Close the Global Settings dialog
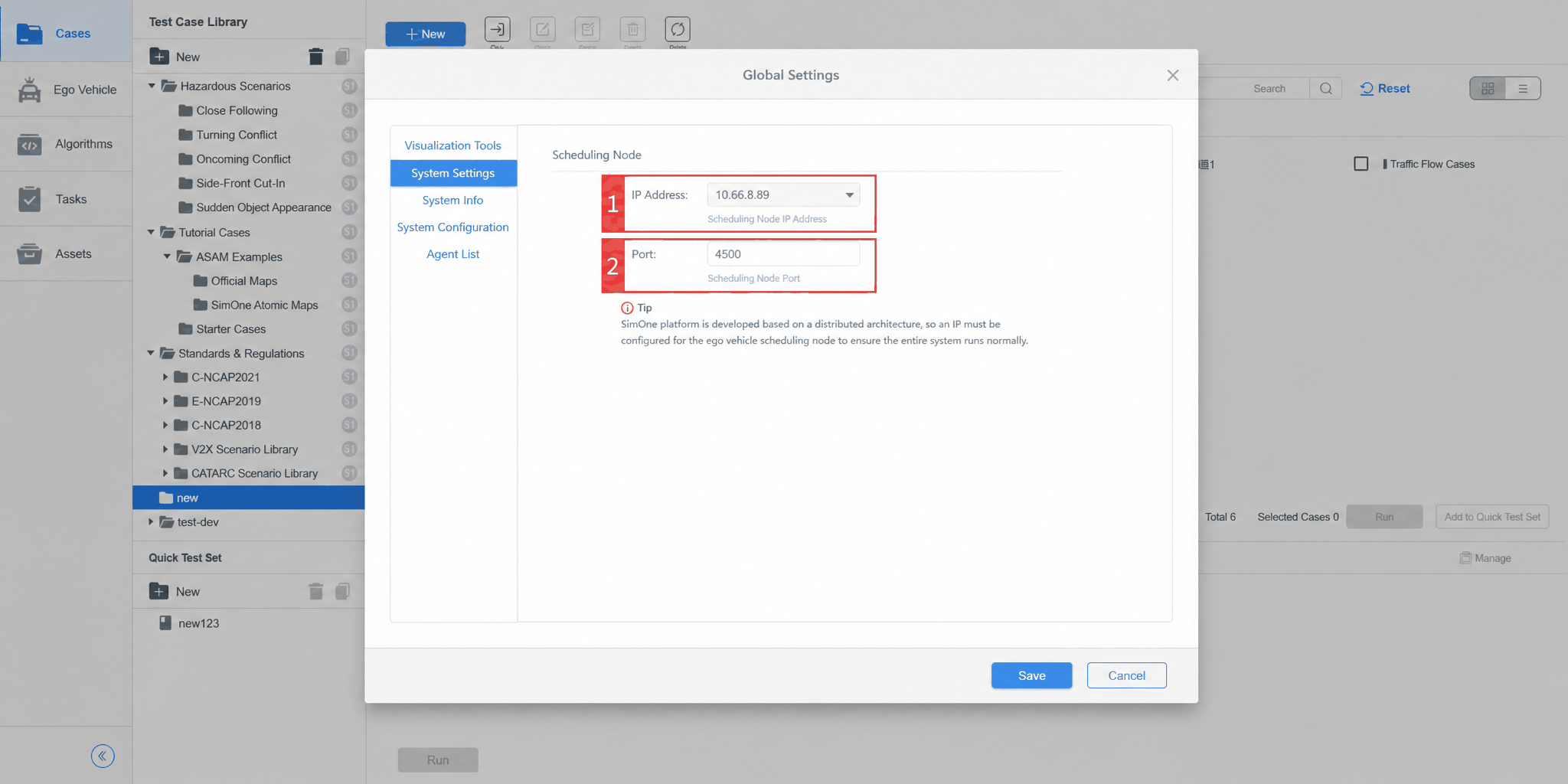The height and width of the screenshot is (784, 1568). pos(1173,75)
